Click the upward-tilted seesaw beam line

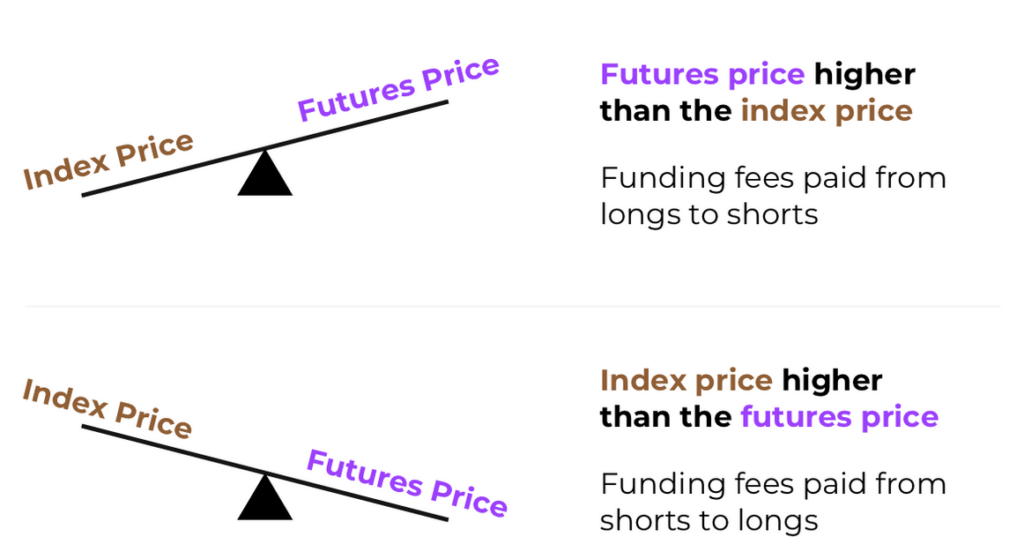click(264, 148)
